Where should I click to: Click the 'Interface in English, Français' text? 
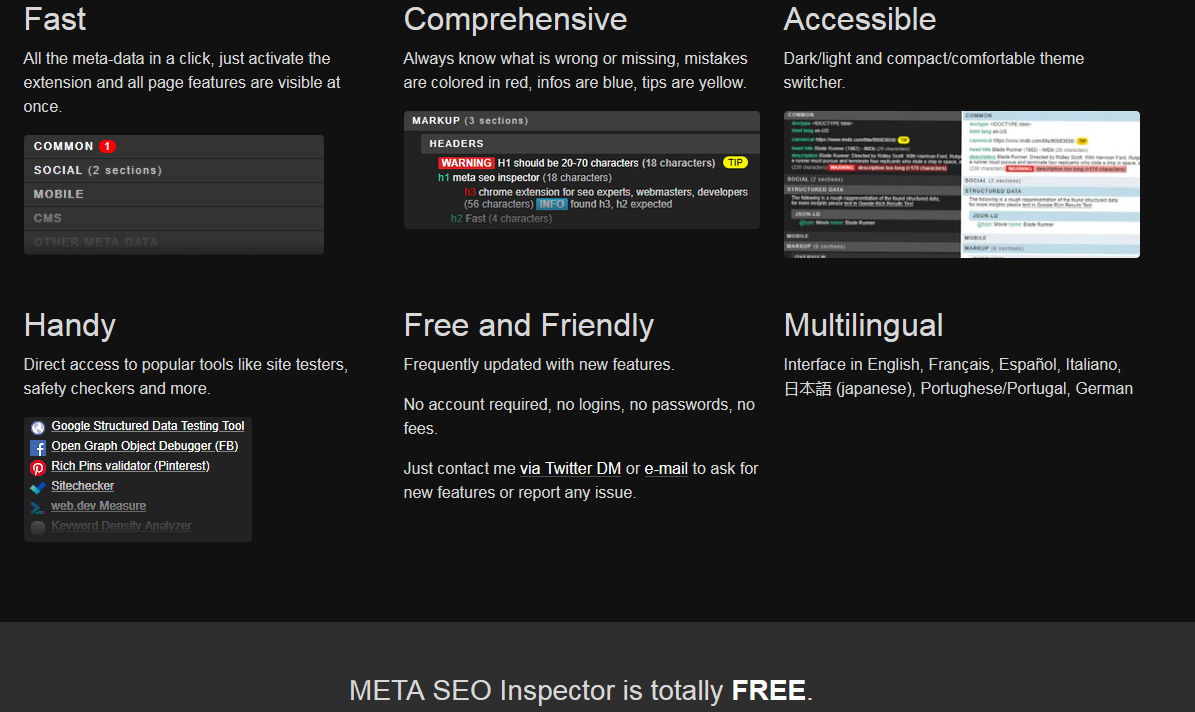958,377
